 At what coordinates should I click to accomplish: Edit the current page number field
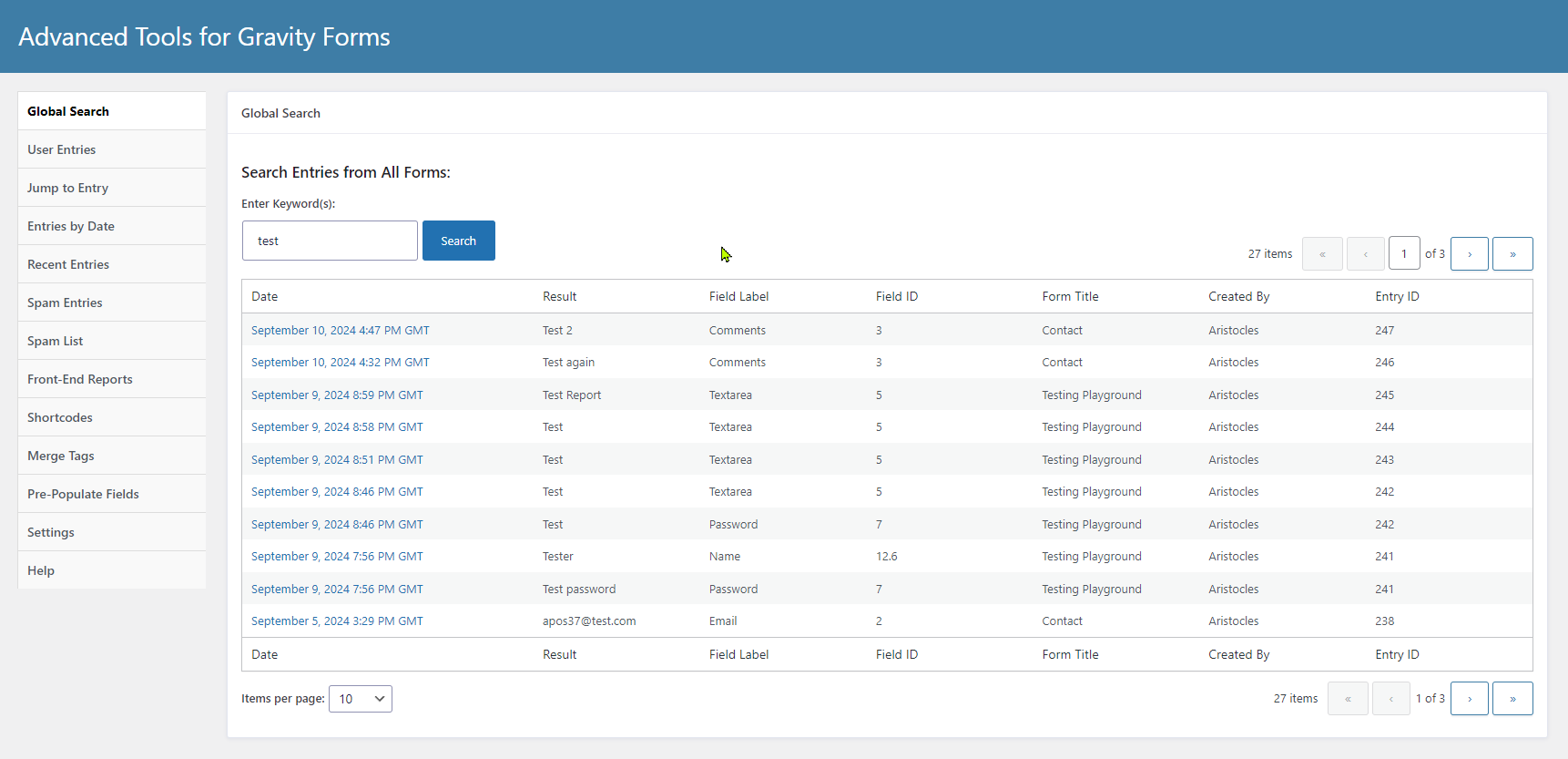click(x=1403, y=254)
